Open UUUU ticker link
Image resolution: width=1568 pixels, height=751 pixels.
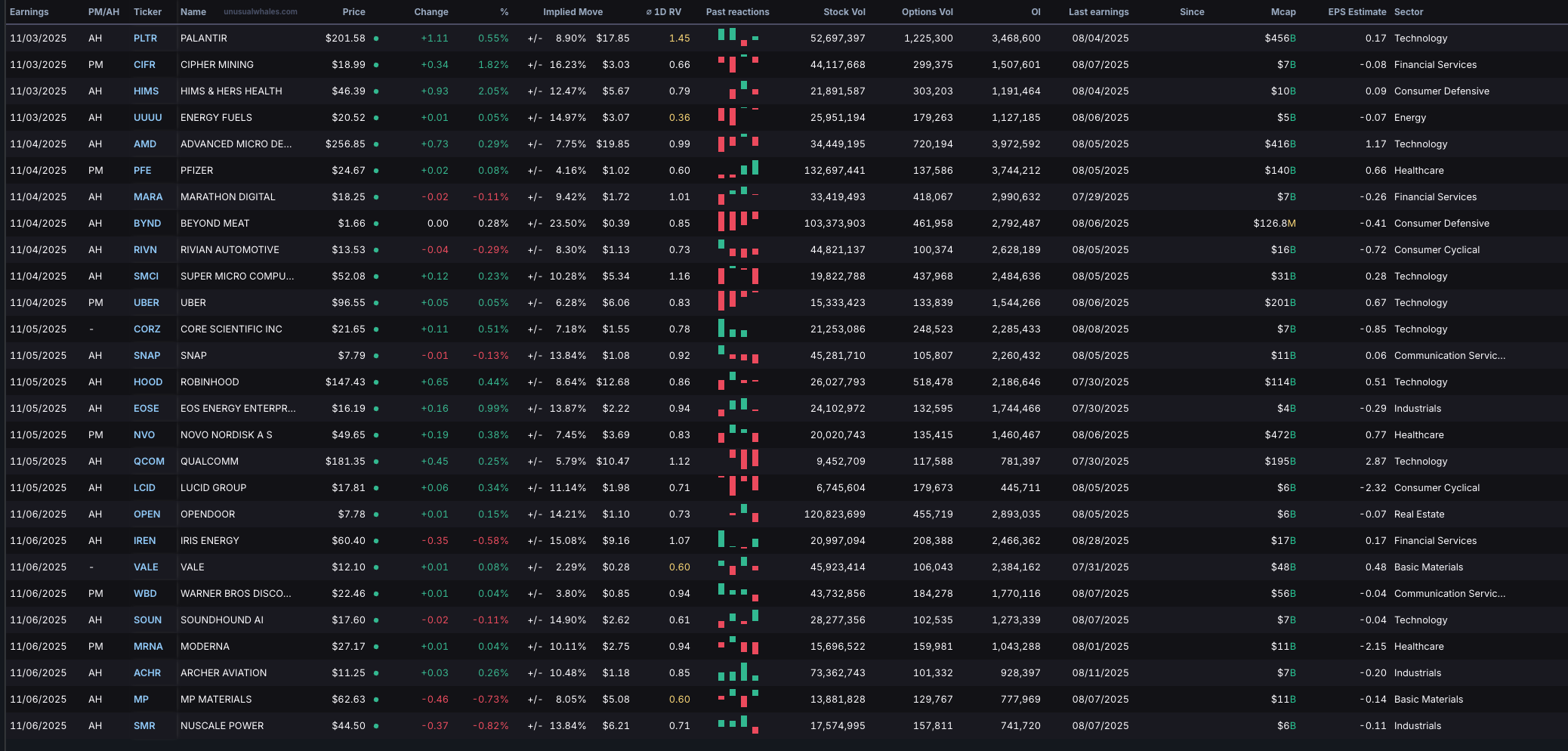148,118
